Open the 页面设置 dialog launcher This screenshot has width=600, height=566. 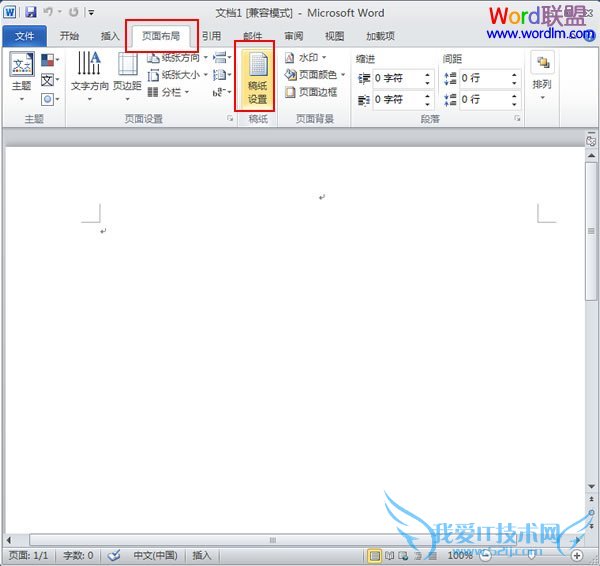pyautogui.click(x=230, y=119)
